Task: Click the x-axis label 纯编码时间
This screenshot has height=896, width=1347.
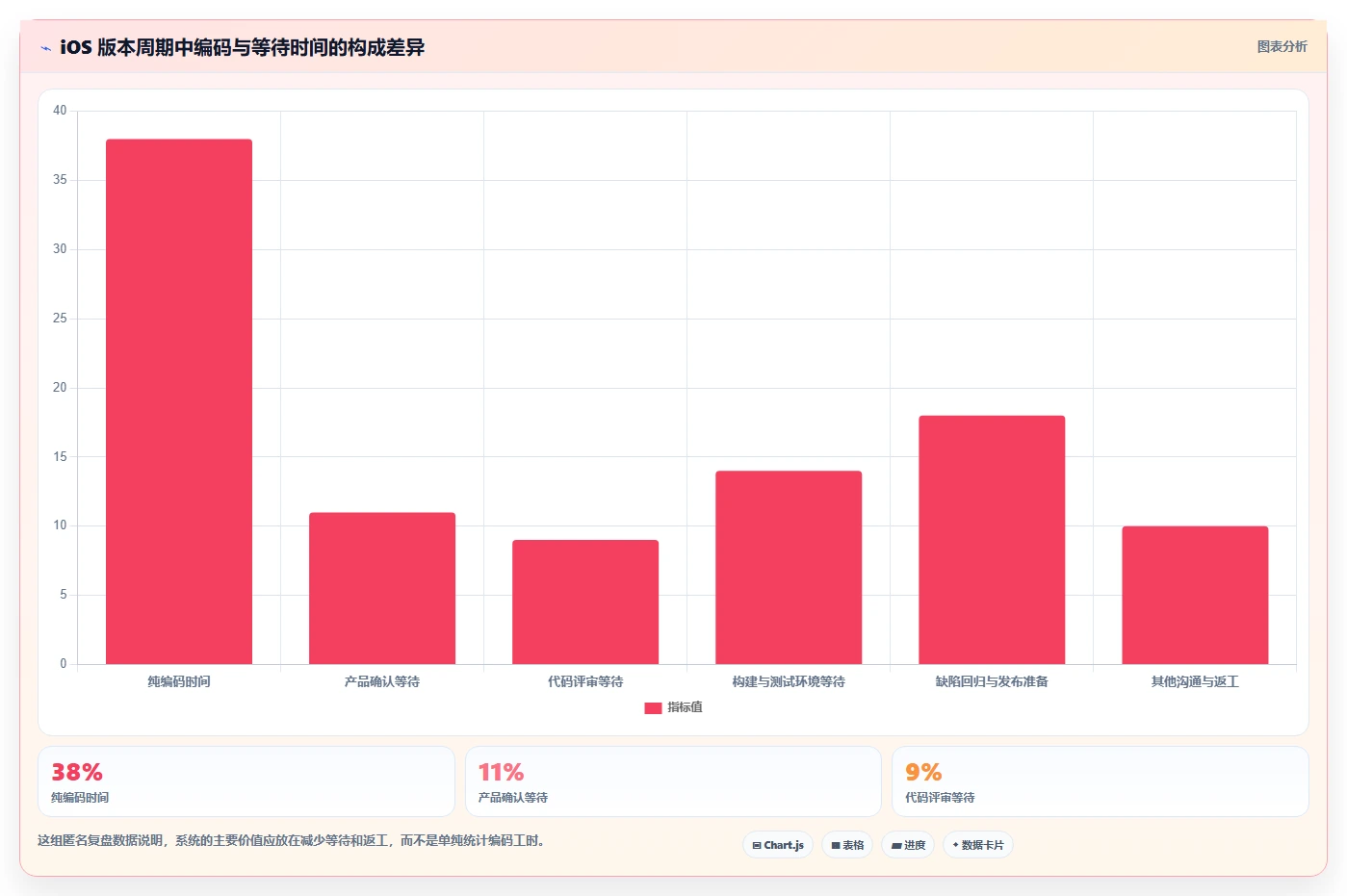Action: 179,681
